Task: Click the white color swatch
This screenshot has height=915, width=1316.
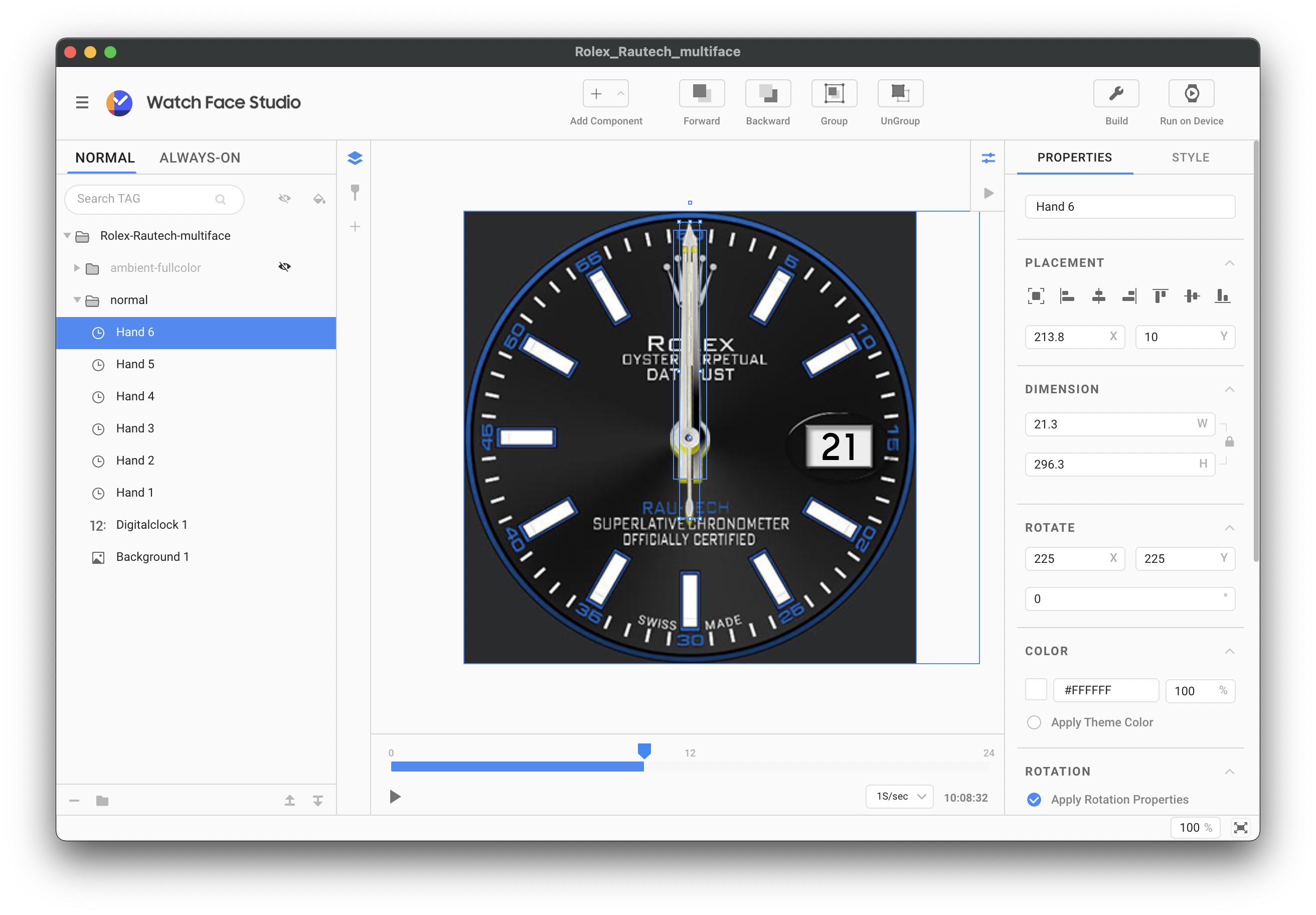Action: tap(1035, 690)
